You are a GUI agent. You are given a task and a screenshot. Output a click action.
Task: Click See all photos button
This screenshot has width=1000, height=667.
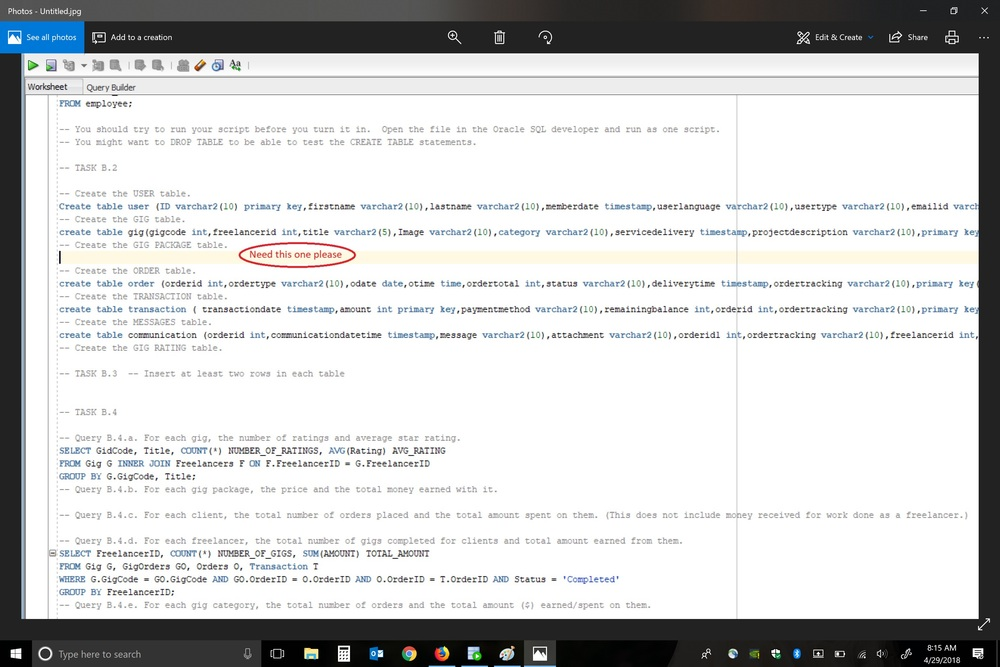(42, 37)
